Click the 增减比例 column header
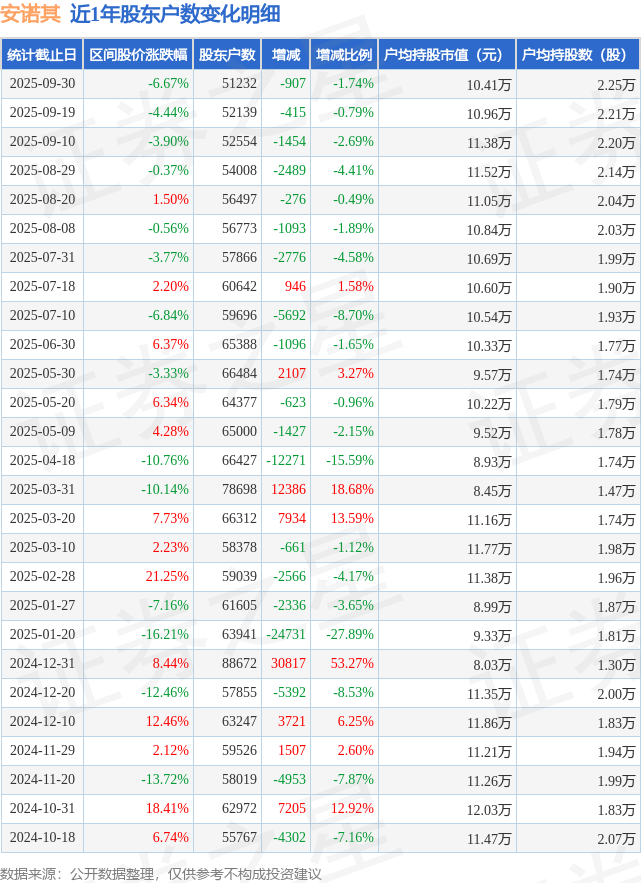Image resolution: width=641 pixels, height=883 pixels. click(x=343, y=55)
